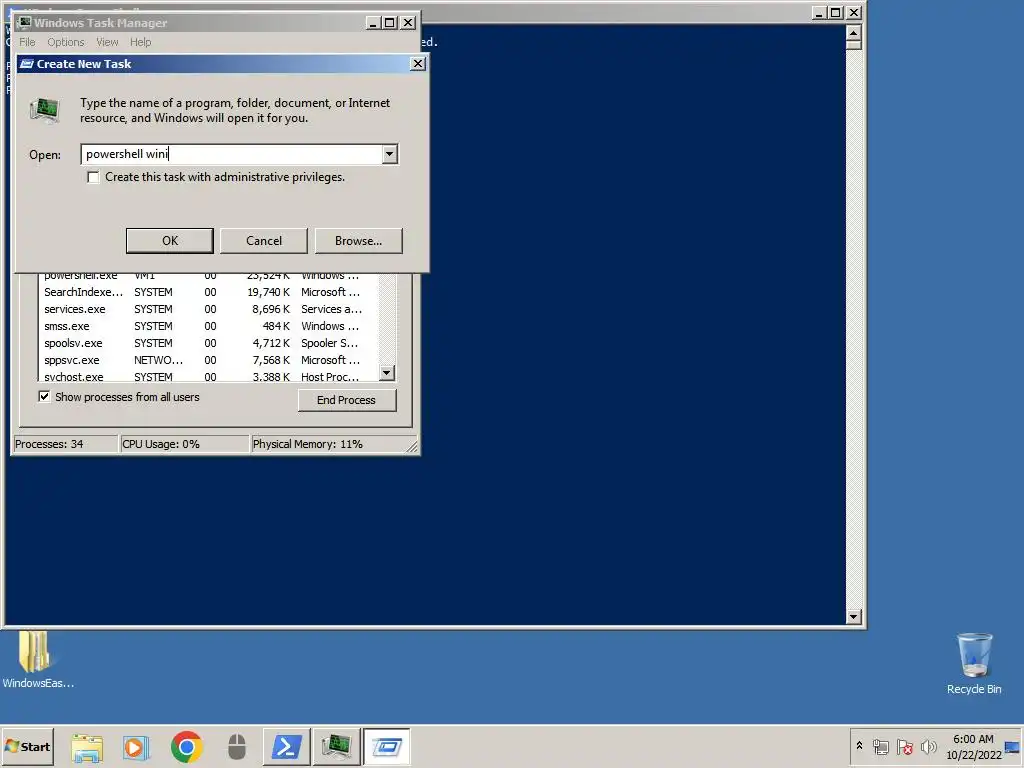The image size is (1024, 768).
Task: Open the Recycle Bin desktop icon
Action: 974,664
